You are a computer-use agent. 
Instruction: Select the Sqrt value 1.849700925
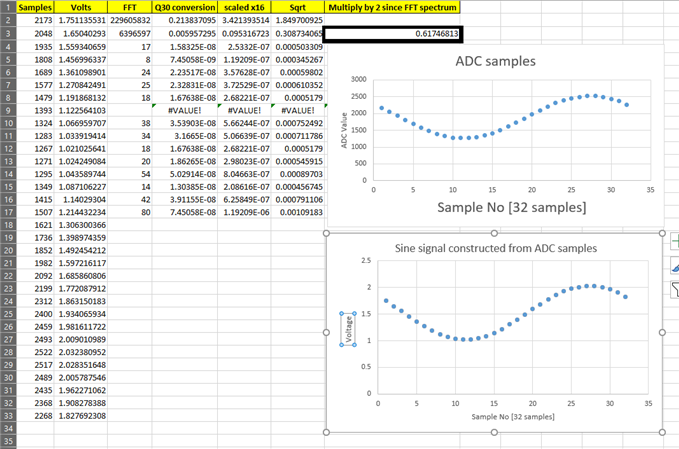[297, 20]
